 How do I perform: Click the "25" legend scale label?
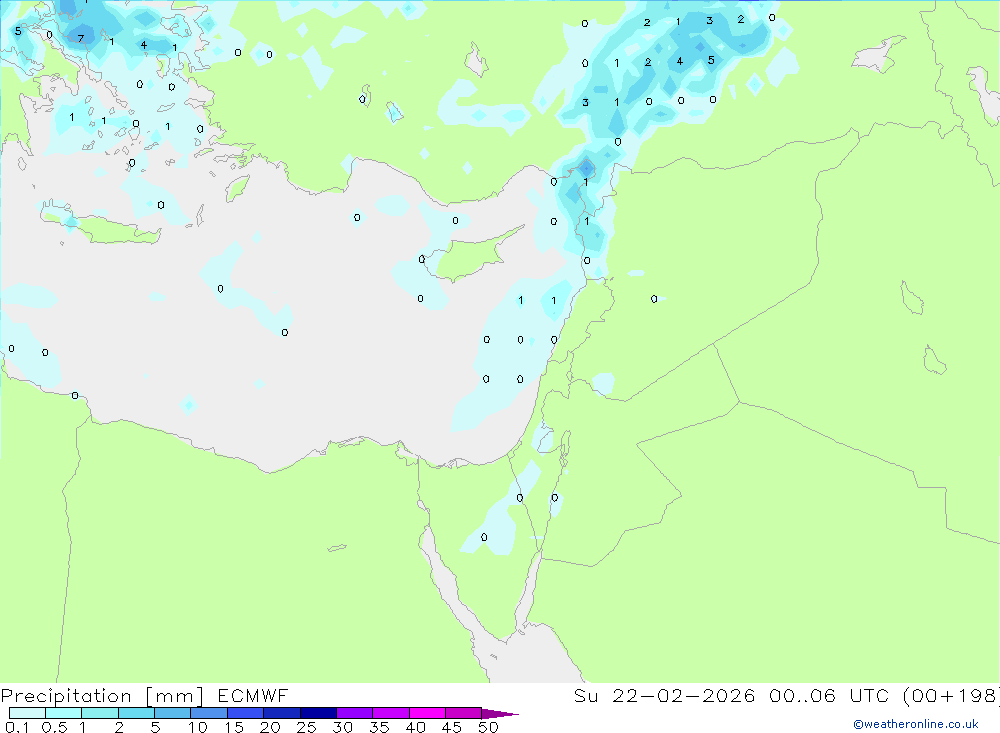pyautogui.click(x=307, y=727)
